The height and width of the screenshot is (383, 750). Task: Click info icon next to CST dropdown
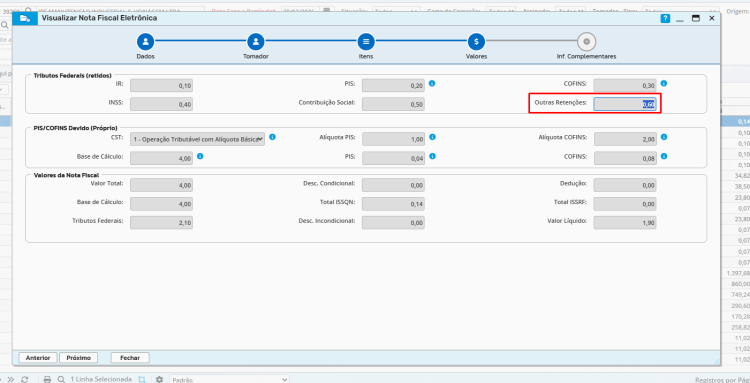[x=272, y=137]
